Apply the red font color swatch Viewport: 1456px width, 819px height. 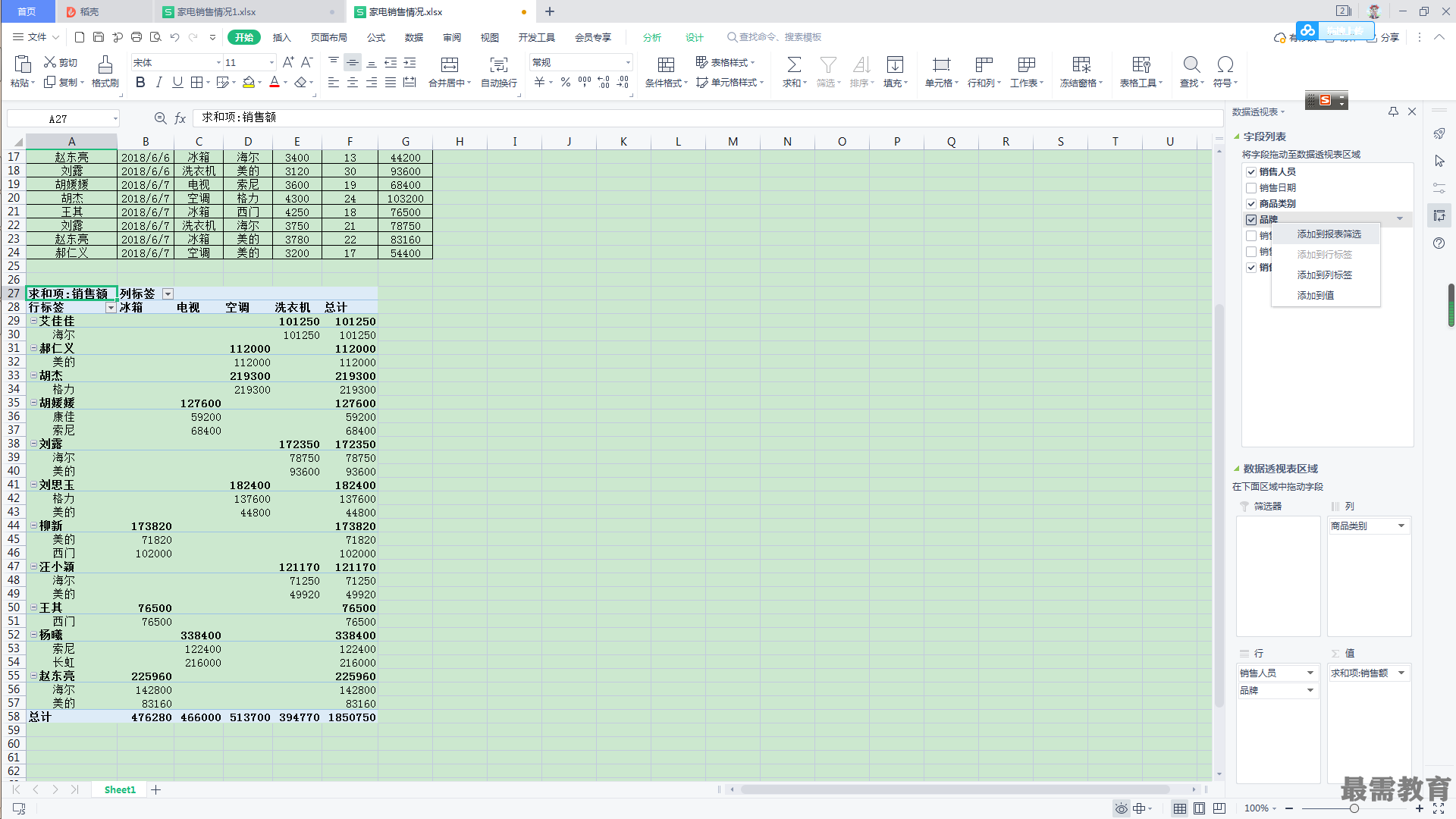click(275, 83)
